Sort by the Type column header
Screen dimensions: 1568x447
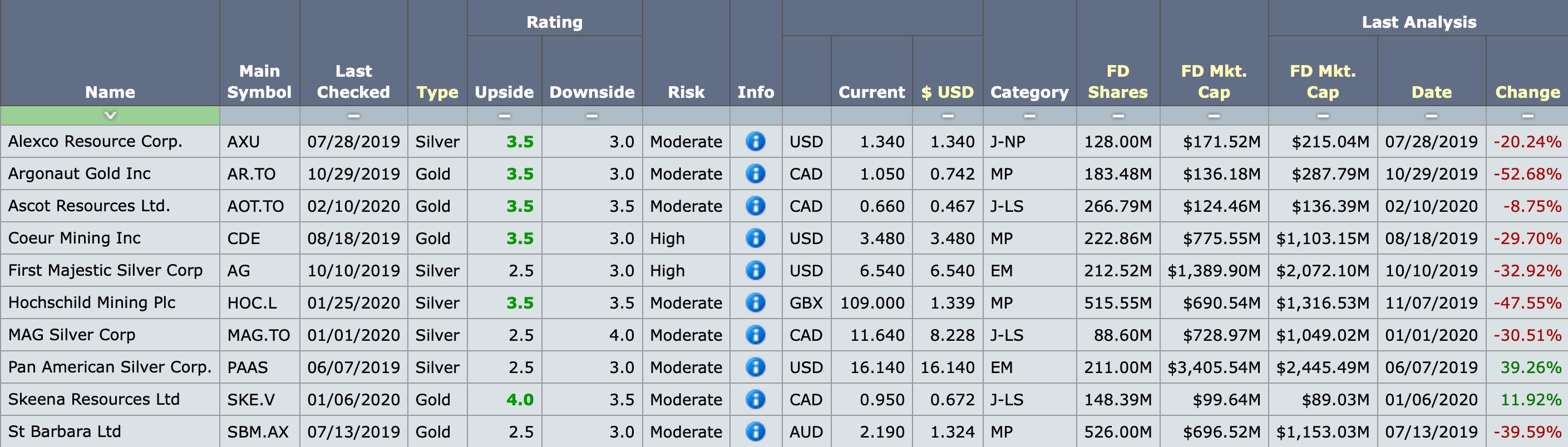tap(437, 92)
